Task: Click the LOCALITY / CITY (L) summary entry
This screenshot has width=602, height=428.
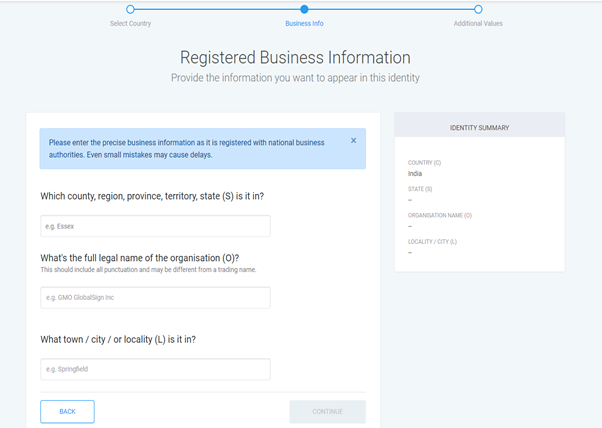Action: (x=434, y=242)
